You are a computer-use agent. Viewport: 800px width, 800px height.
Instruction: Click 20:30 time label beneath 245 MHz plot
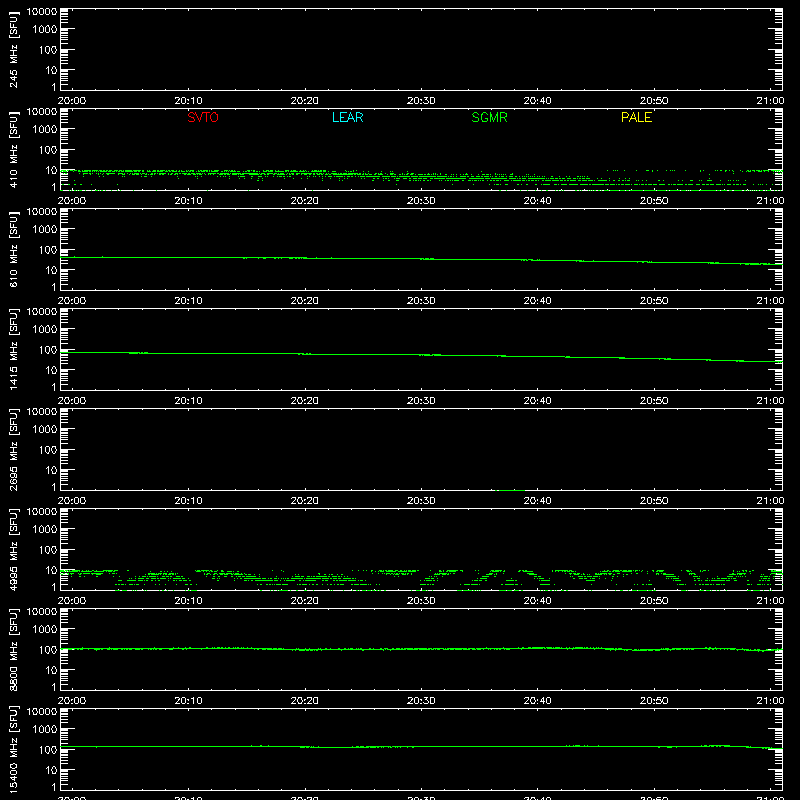(421, 101)
